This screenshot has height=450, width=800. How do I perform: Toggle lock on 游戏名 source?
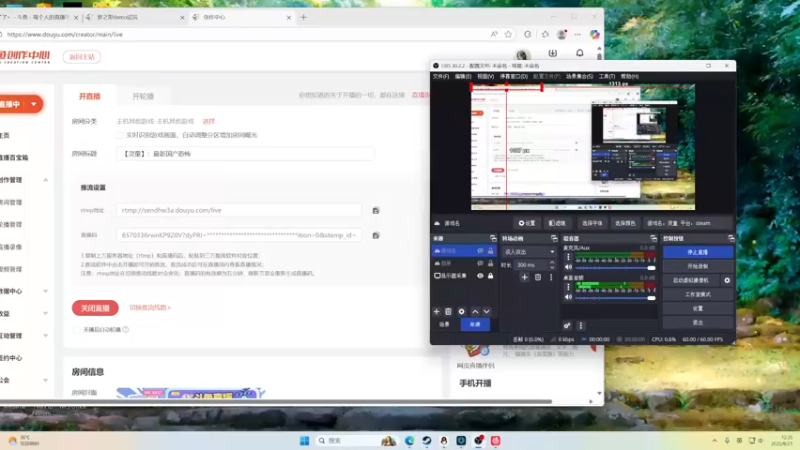[490, 251]
